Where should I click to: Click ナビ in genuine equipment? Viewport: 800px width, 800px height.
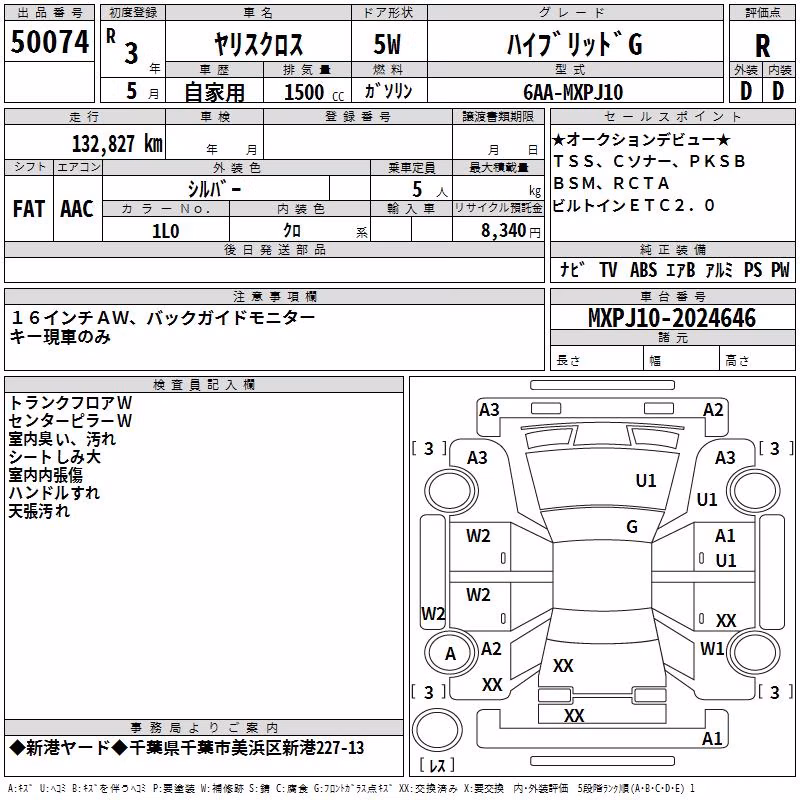[x=571, y=269]
